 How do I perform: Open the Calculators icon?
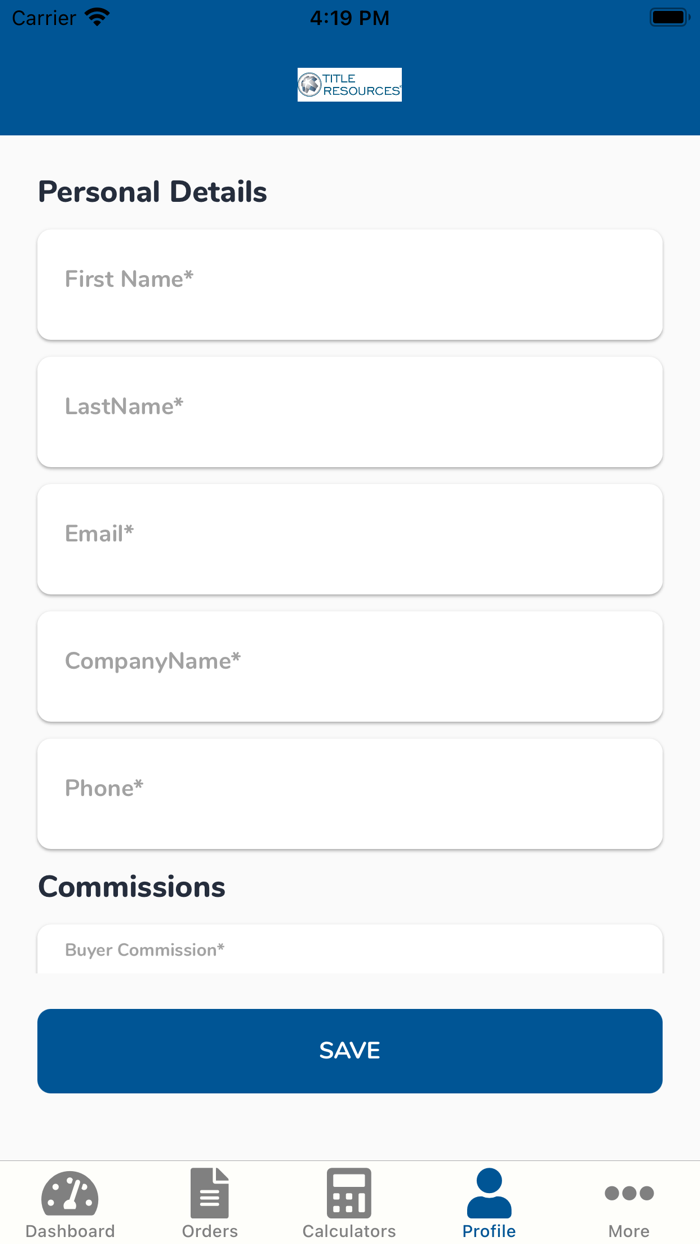click(x=349, y=1193)
